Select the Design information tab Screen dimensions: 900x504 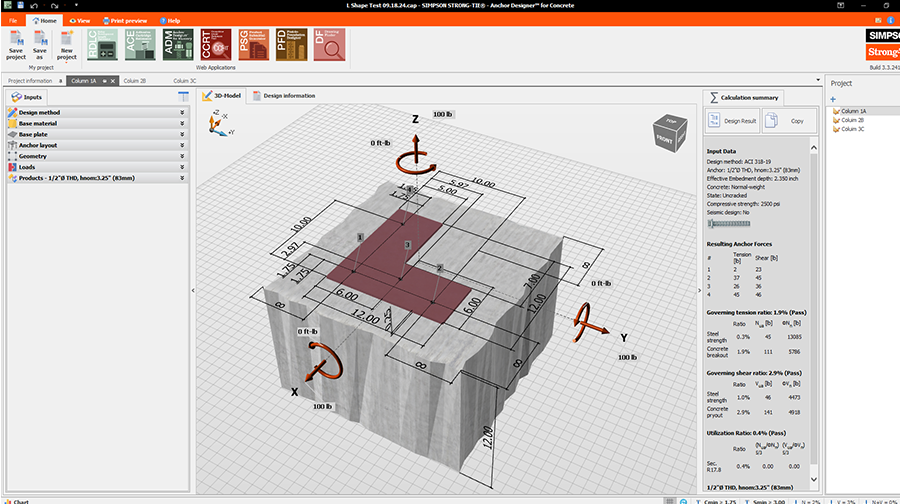point(284,96)
